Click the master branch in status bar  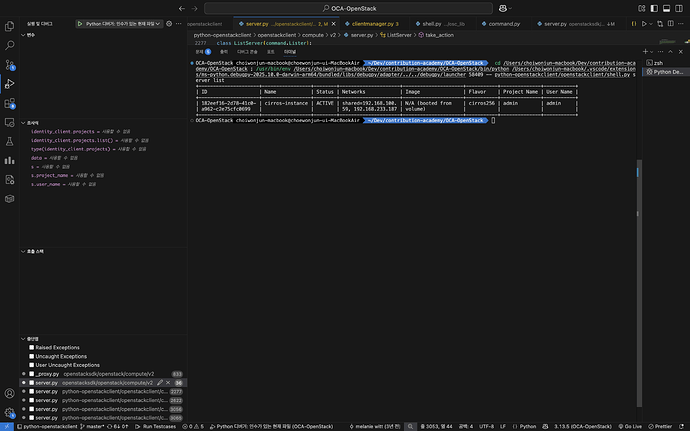93,426
